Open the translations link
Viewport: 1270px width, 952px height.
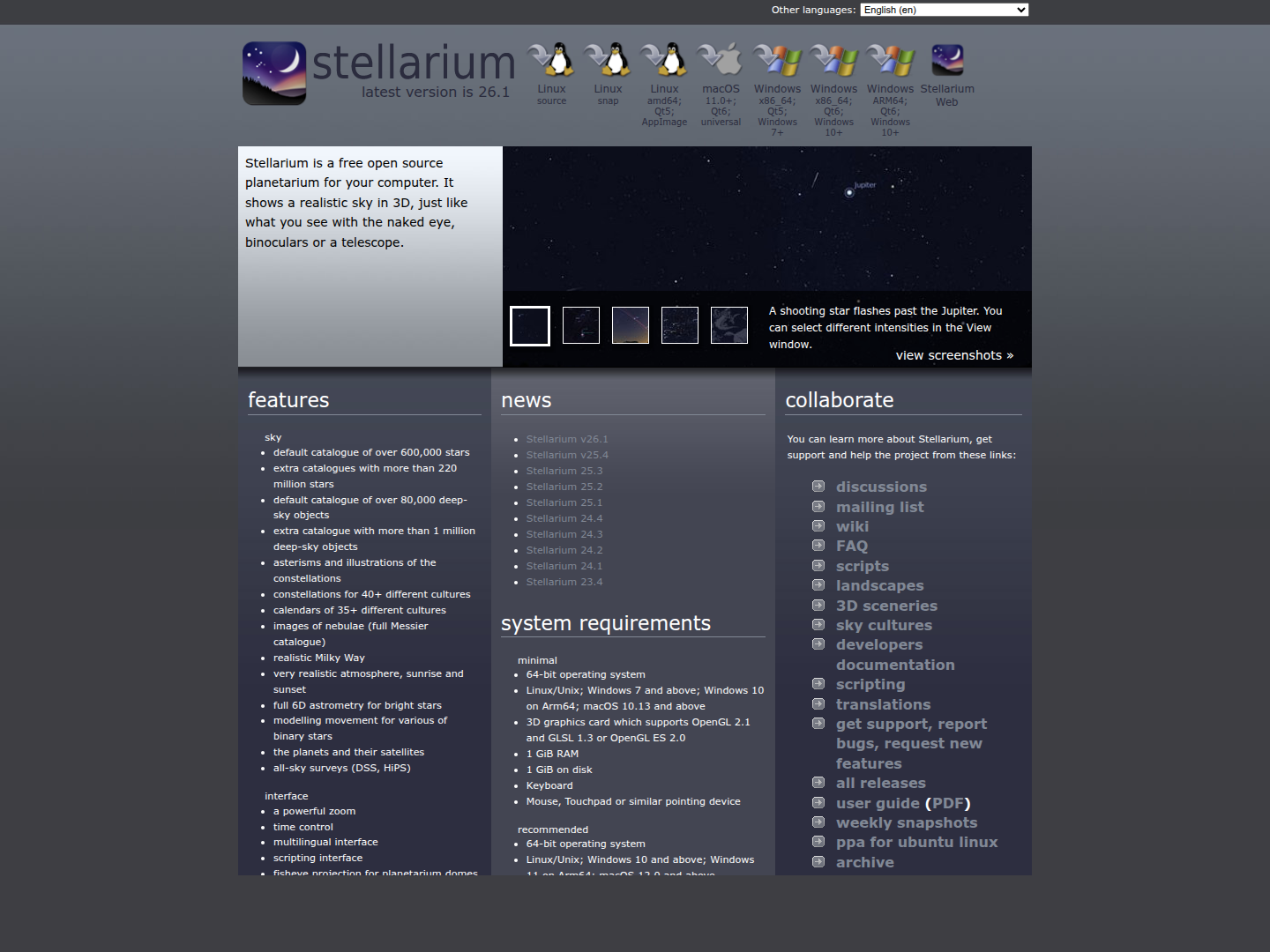click(x=883, y=704)
